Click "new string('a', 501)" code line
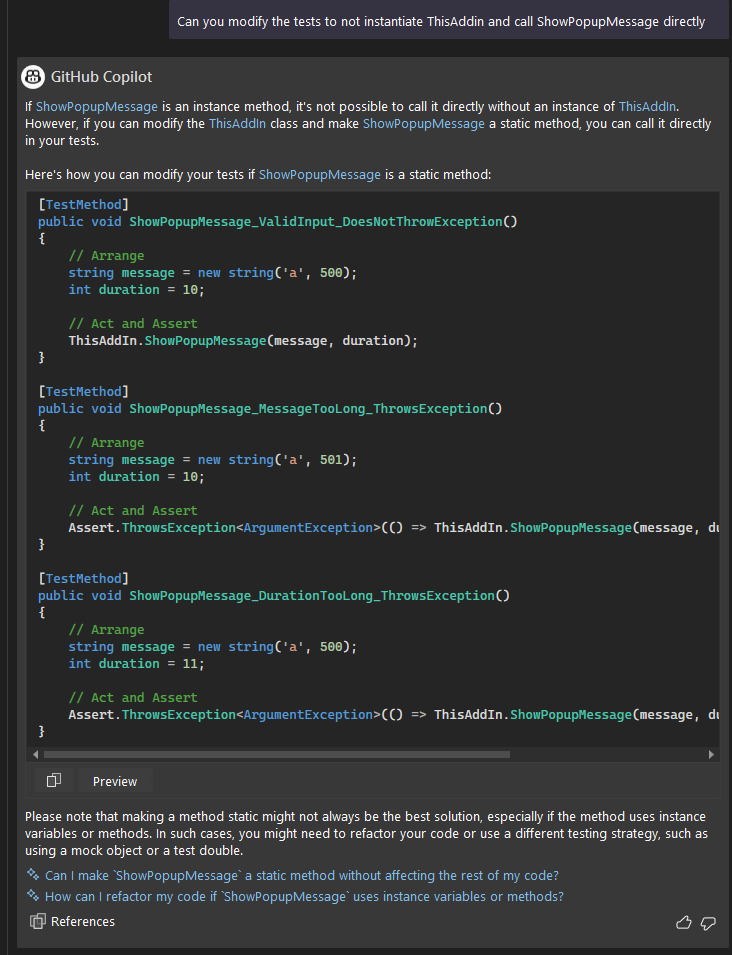Viewport: 732px width, 955px height. click(213, 460)
